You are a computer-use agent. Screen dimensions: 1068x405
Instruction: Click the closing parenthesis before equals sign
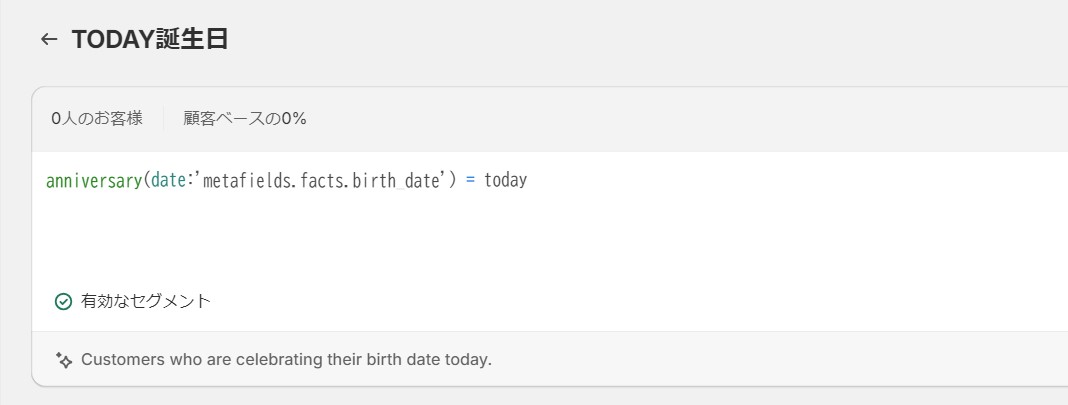point(453,181)
